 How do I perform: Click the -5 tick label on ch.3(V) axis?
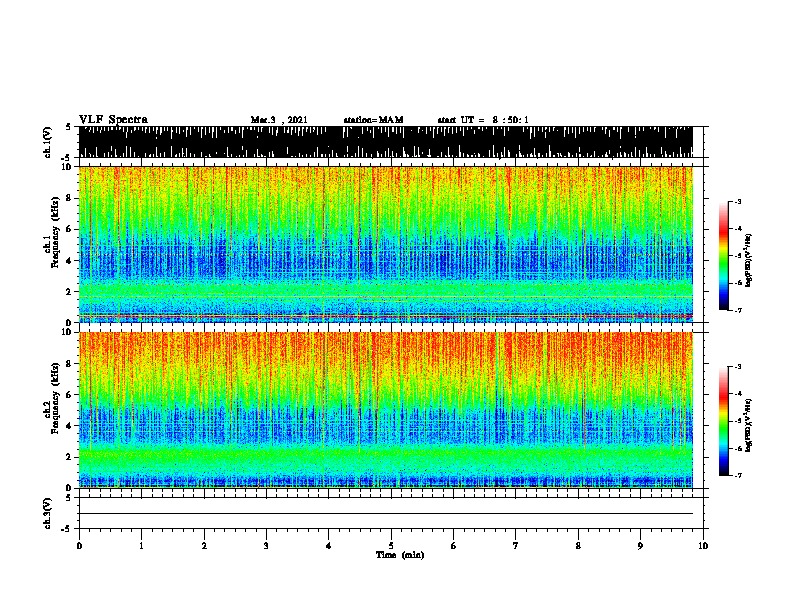(66, 529)
